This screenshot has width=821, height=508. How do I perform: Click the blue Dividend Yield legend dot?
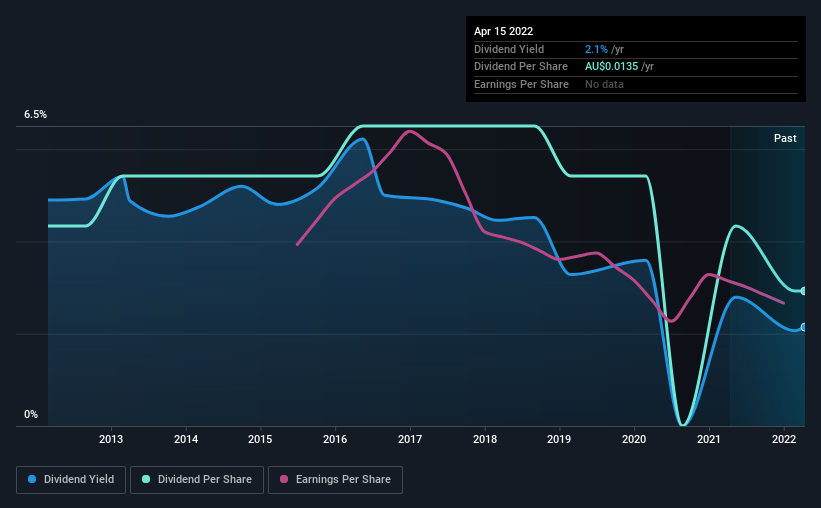32,479
